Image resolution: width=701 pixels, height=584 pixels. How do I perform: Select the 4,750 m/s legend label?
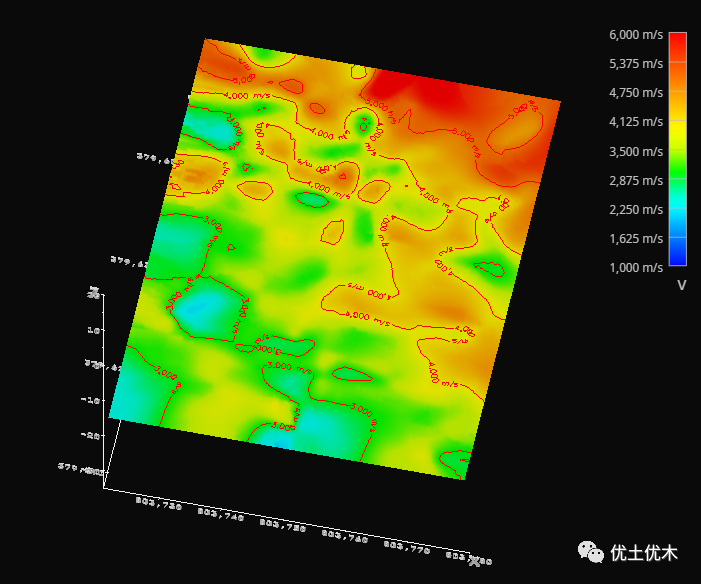tap(636, 93)
